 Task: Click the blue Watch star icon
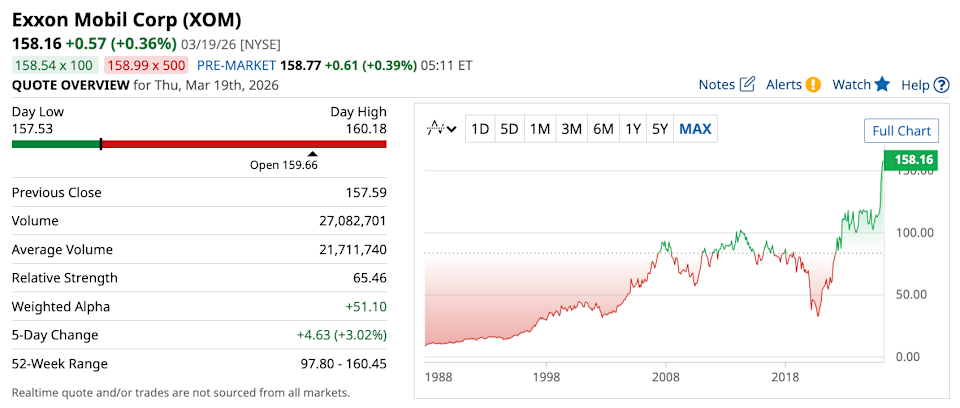[882, 85]
